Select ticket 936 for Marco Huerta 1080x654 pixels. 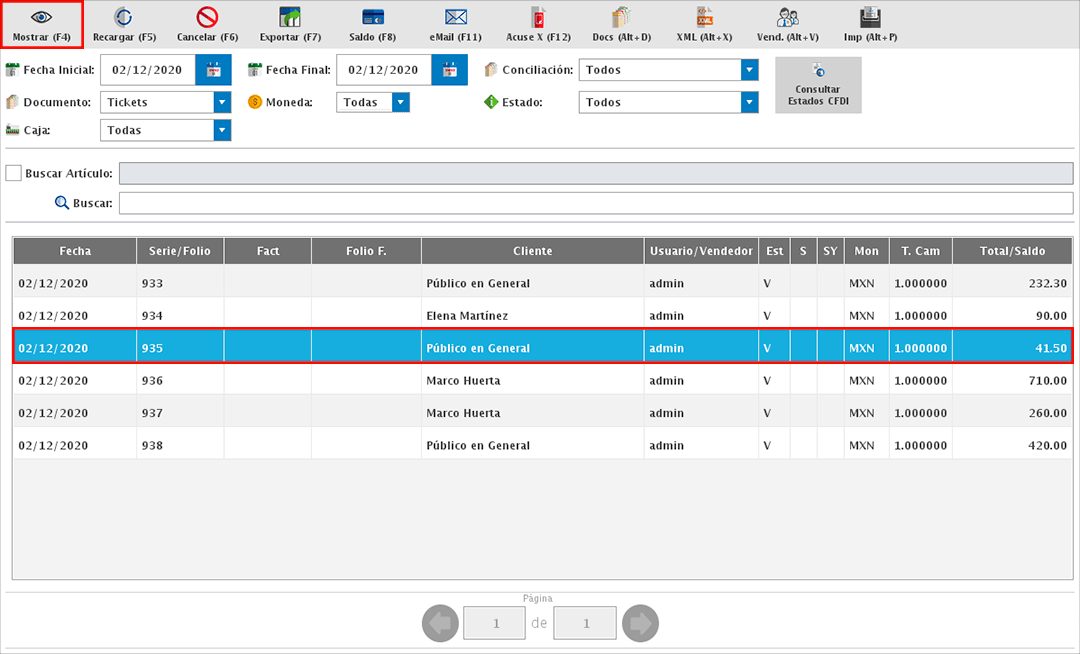pyautogui.click(x=540, y=381)
